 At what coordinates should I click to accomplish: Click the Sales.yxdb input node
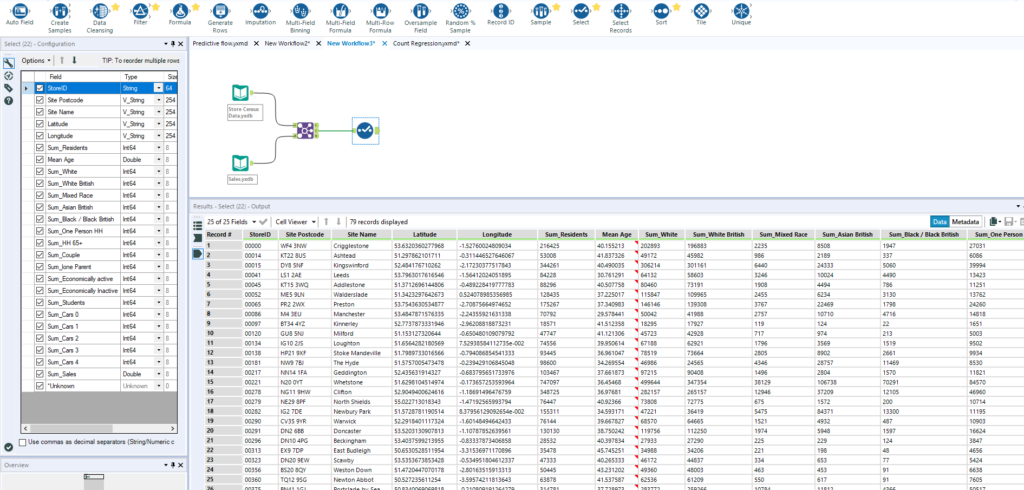tap(240, 163)
